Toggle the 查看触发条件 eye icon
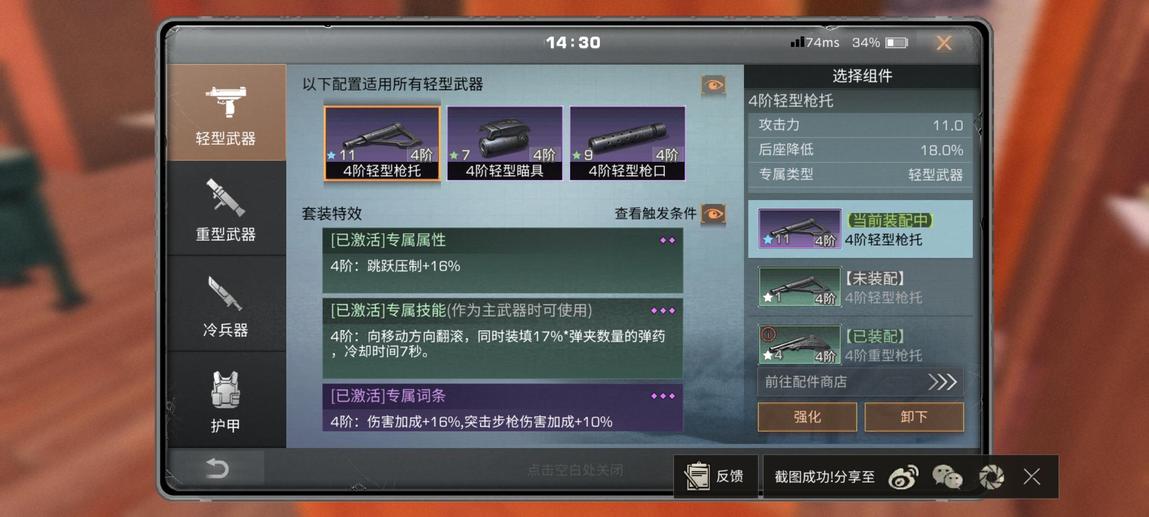Screen dimensions: 1149x517 pos(713,214)
